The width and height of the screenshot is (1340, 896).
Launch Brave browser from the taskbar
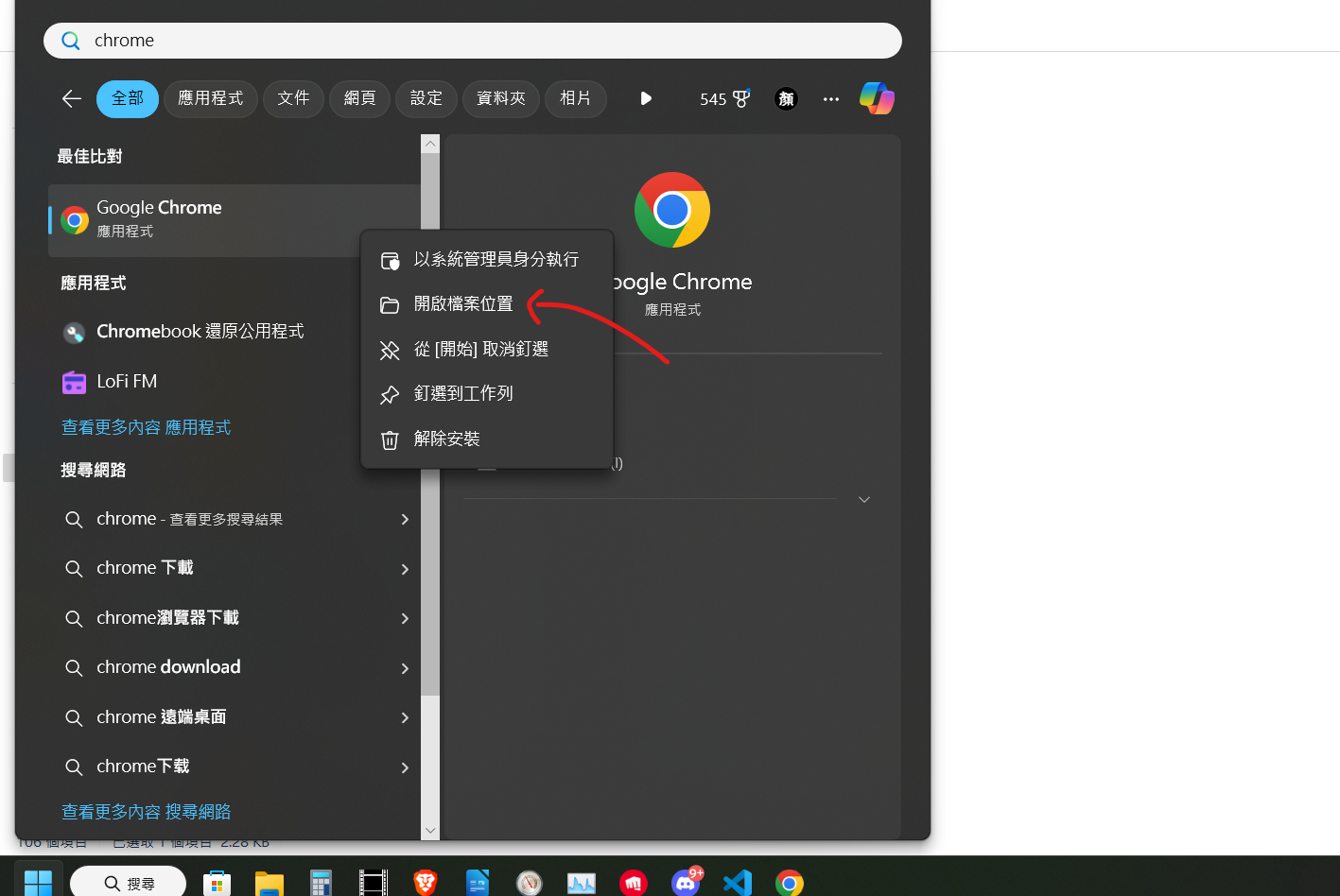coord(426,883)
